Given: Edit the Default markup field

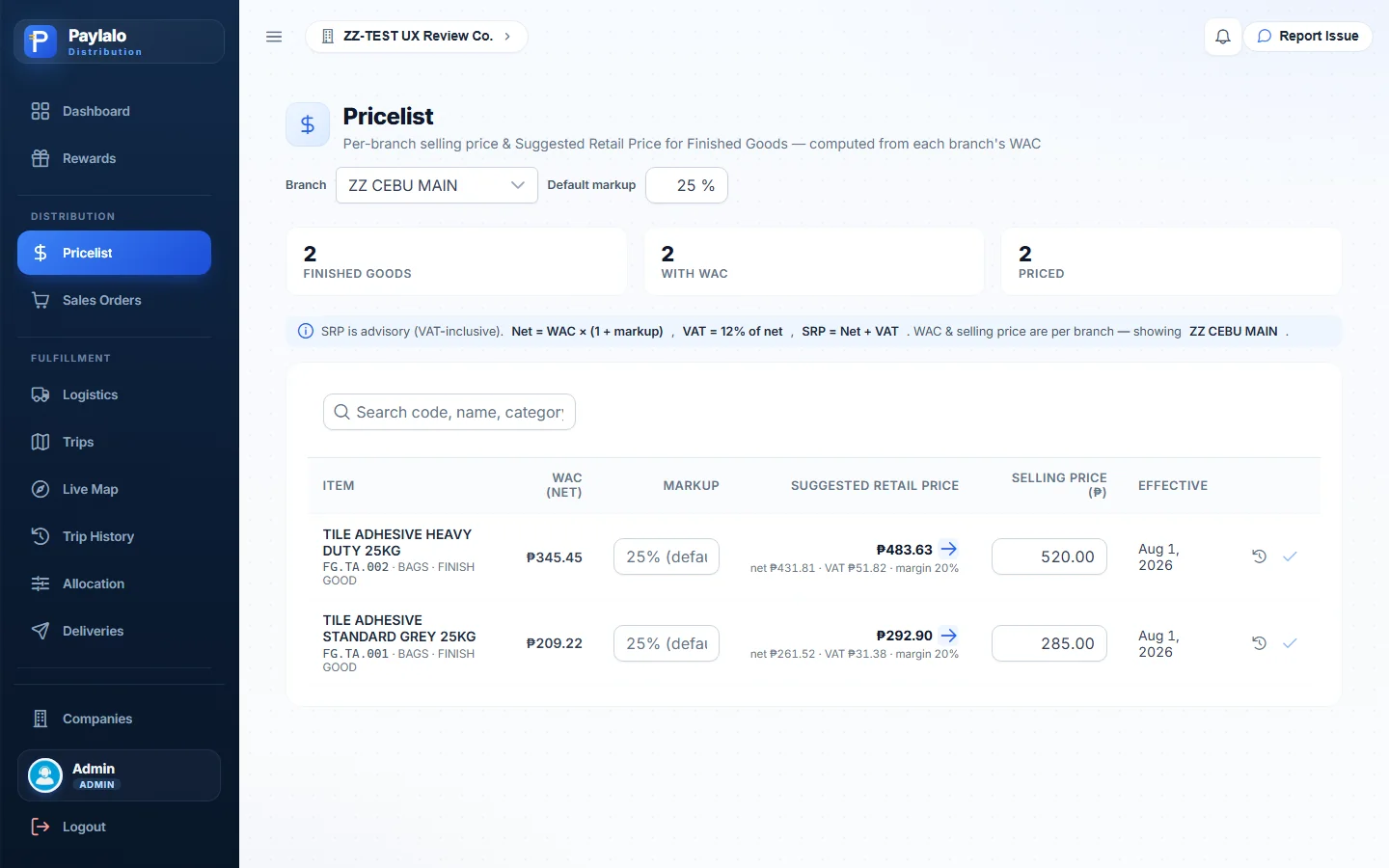Looking at the screenshot, I should click(687, 185).
